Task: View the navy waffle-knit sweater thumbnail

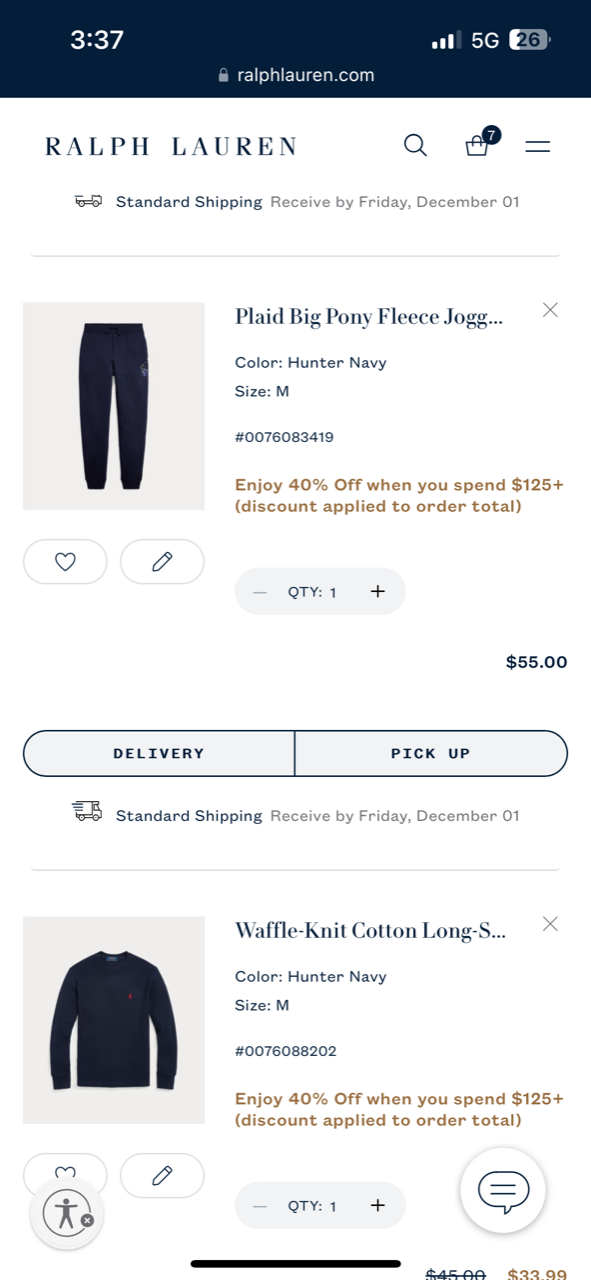Action: coord(114,1020)
